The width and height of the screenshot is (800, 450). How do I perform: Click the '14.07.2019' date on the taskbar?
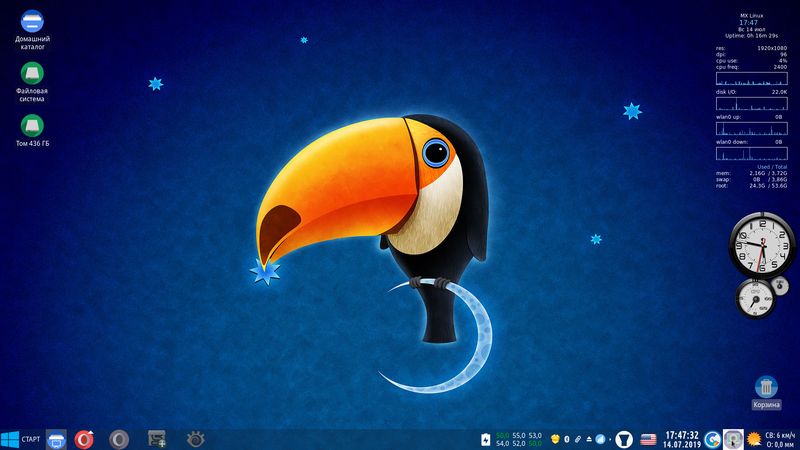682,444
